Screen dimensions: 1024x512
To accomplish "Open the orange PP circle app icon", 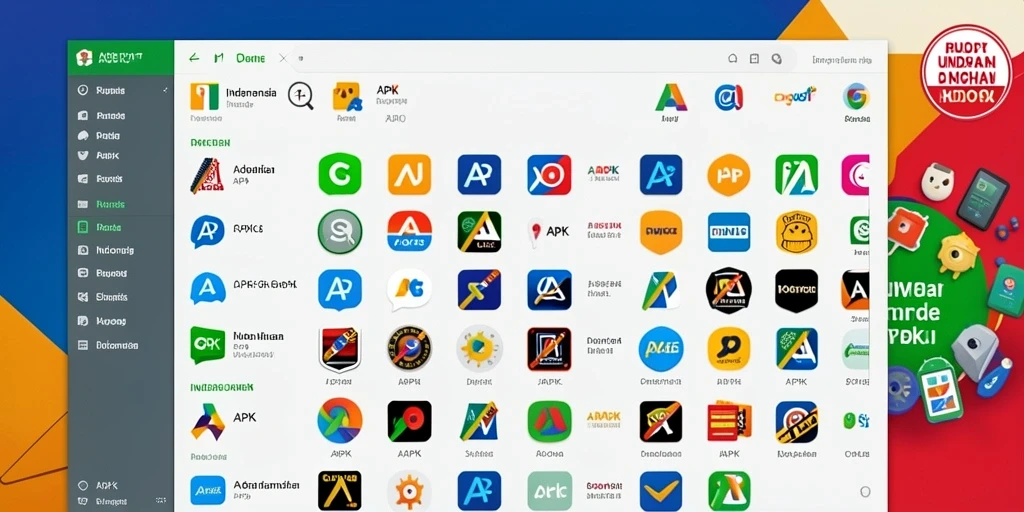I will coord(728,174).
